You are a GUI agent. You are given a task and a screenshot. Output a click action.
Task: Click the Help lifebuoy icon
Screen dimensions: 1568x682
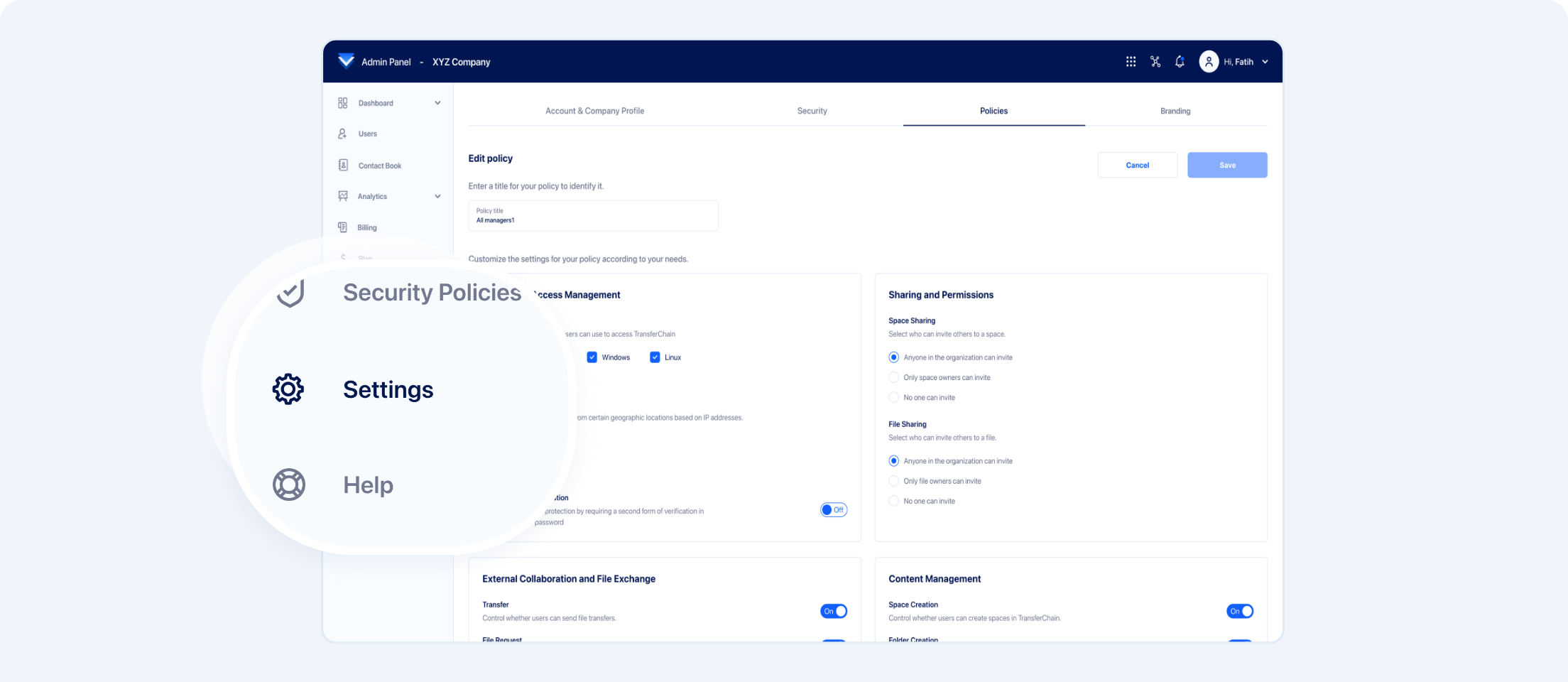(289, 485)
